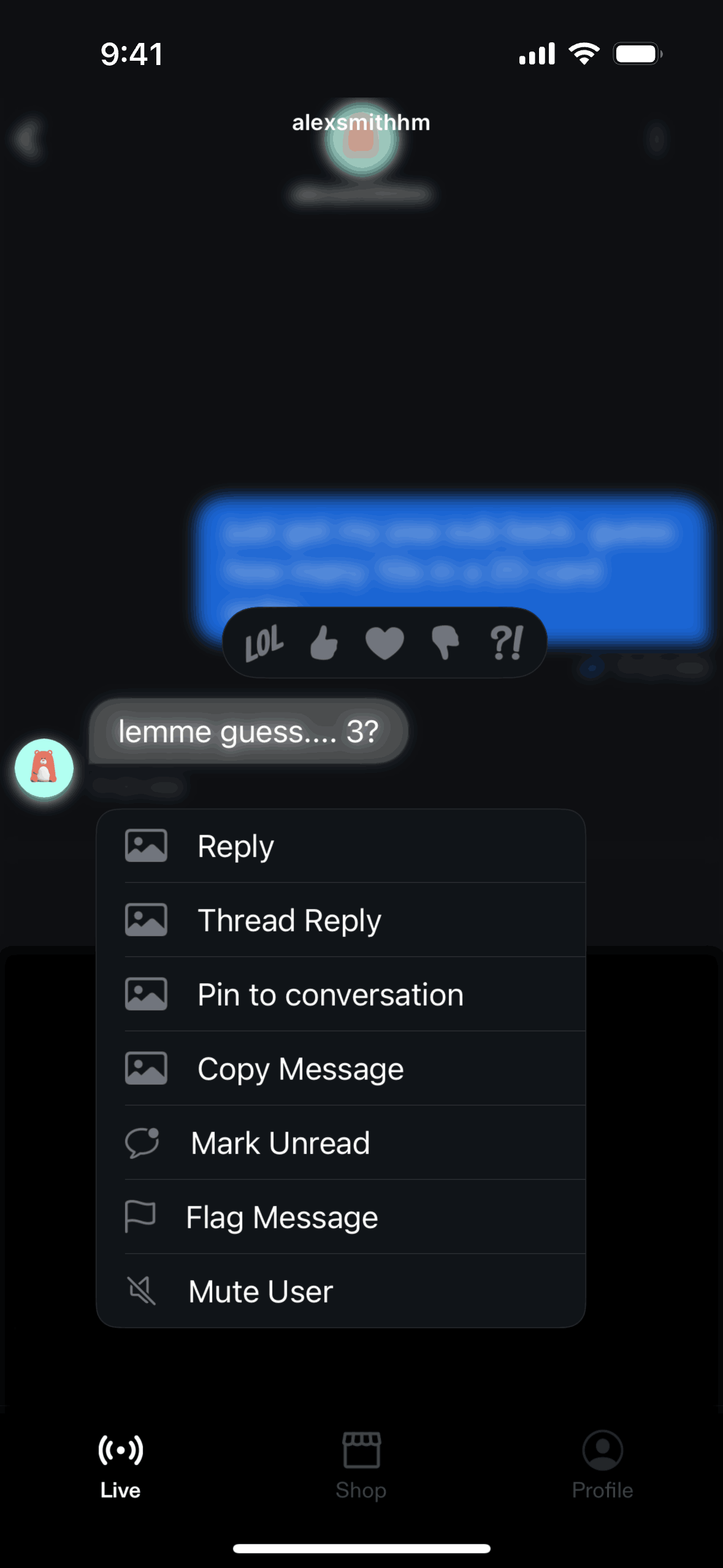This screenshot has height=1568, width=723.
Task: Tap the bear avatar next to message
Action: tap(44, 768)
